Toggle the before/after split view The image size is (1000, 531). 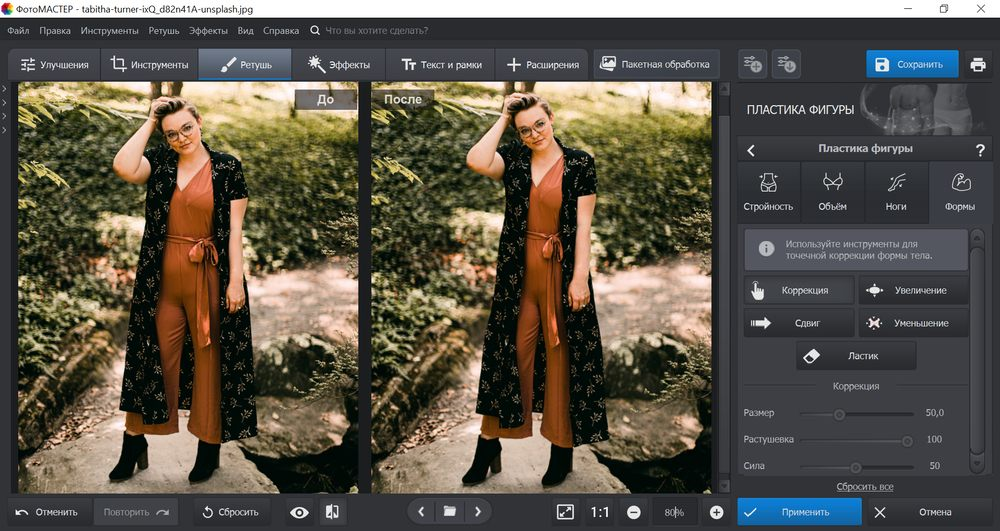pos(332,512)
